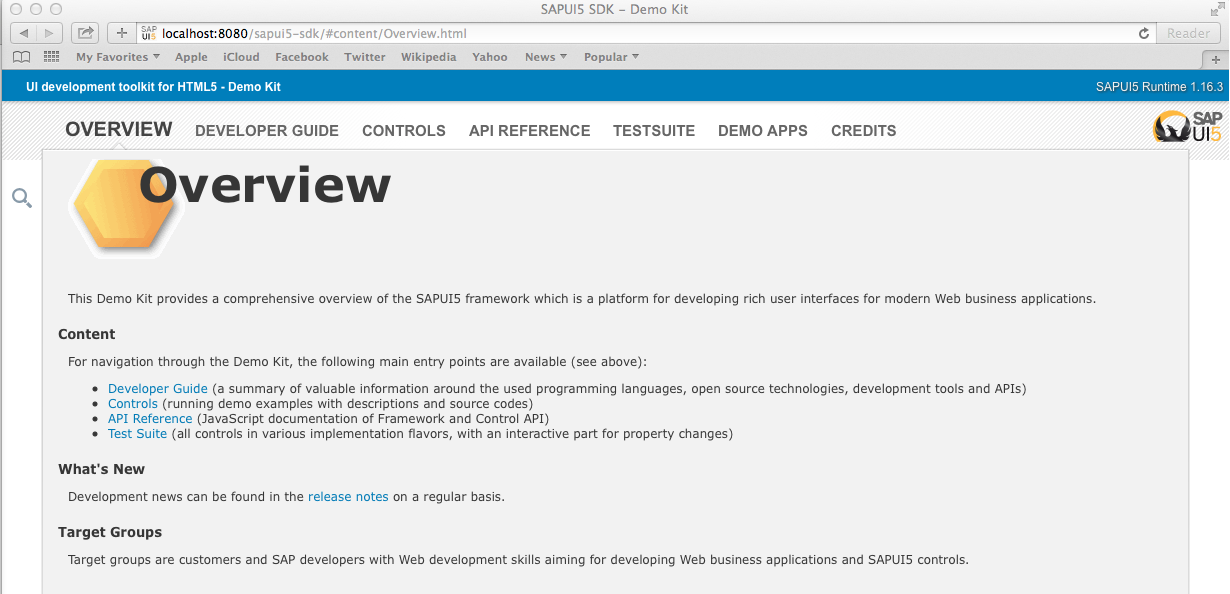1230x594 pixels.
Task: Click the 'SAPUI5 Runtime 1.16.3' version text
Action: click(1160, 87)
